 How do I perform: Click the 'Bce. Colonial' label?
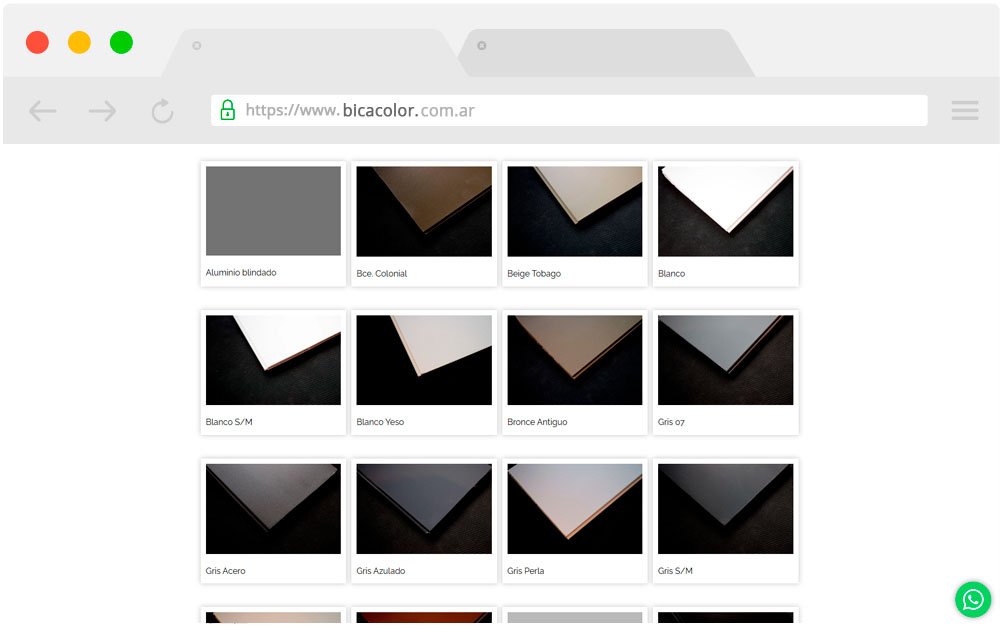(382, 273)
